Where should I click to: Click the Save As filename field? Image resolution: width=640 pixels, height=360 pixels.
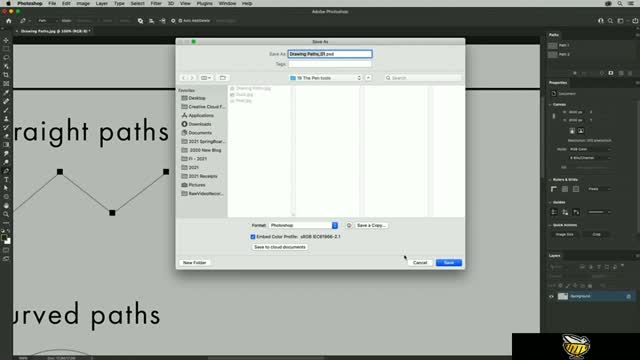[330, 54]
